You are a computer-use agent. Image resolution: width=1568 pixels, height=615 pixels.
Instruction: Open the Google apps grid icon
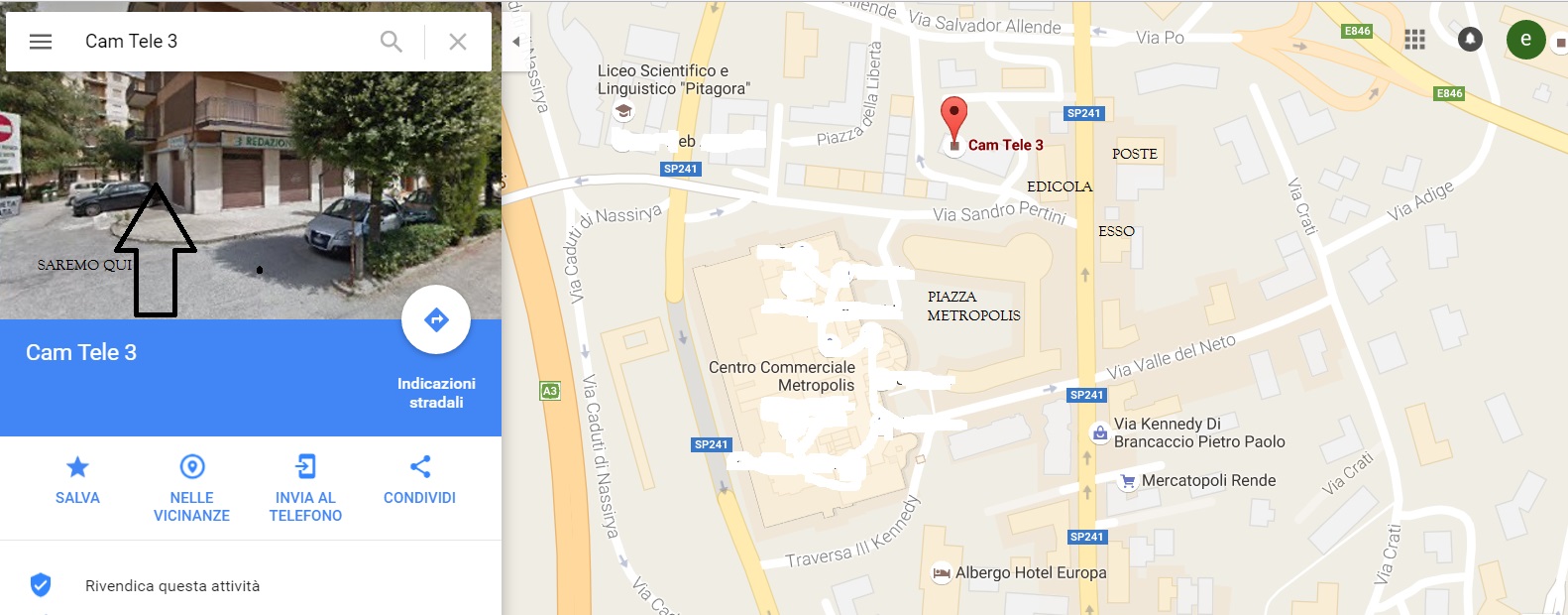coord(1414,40)
